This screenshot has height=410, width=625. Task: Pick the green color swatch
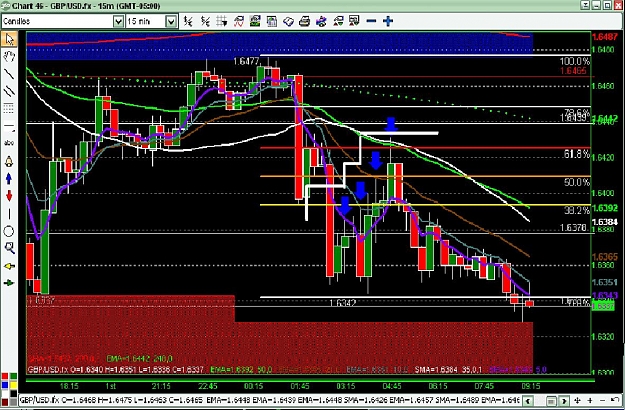tap(13, 376)
